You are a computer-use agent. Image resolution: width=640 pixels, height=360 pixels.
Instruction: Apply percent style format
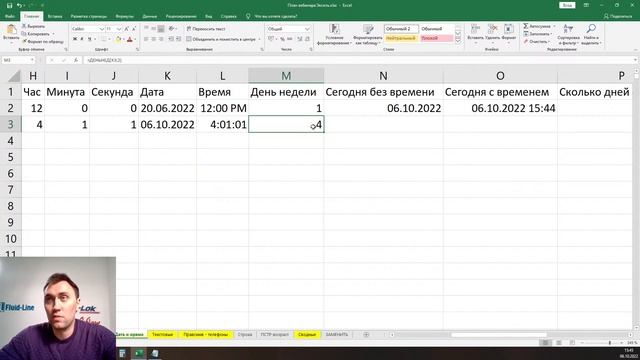tap(282, 39)
